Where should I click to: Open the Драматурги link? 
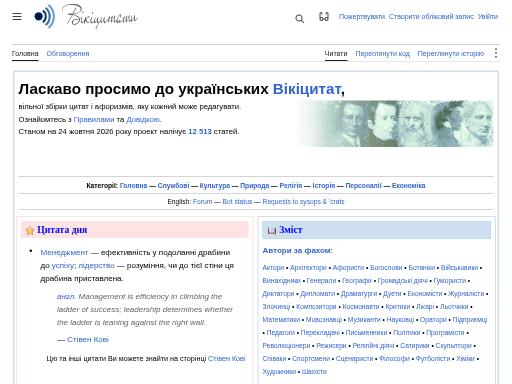359,294
